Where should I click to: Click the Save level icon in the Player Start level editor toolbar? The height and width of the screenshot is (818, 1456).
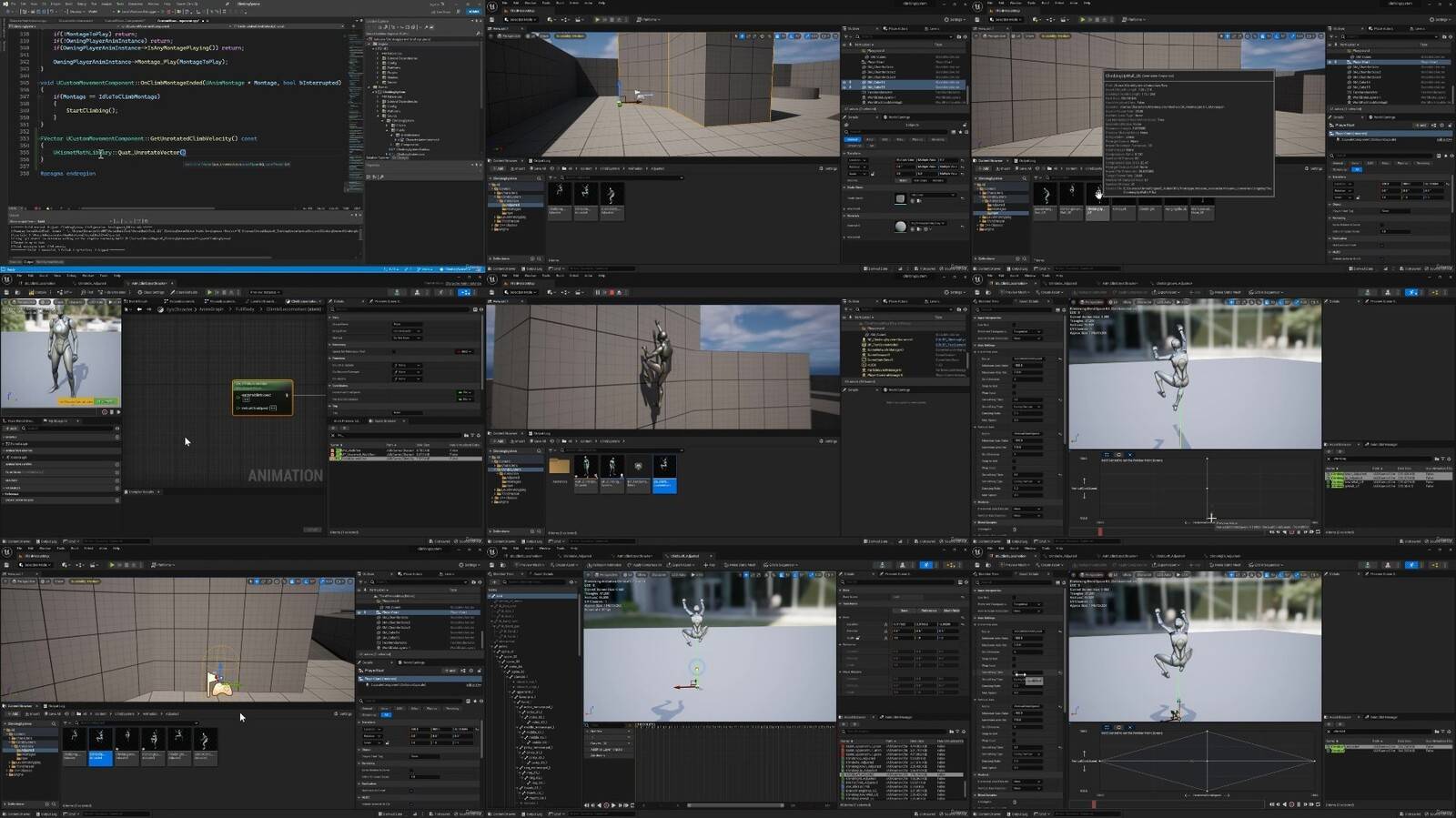(6, 565)
